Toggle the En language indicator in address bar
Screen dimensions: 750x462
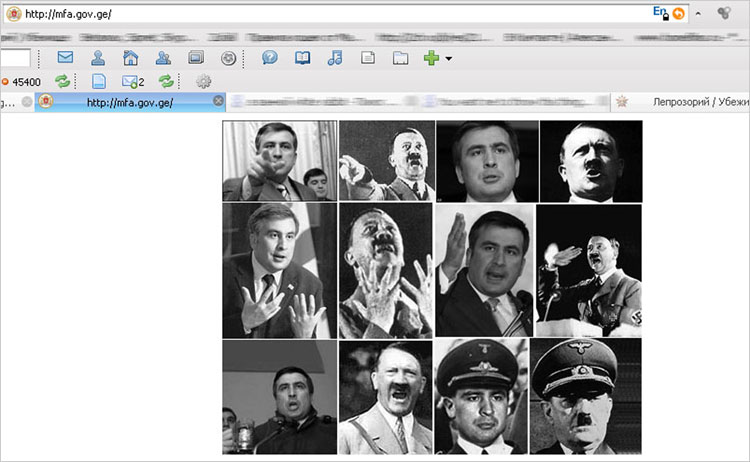[x=659, y=12]
